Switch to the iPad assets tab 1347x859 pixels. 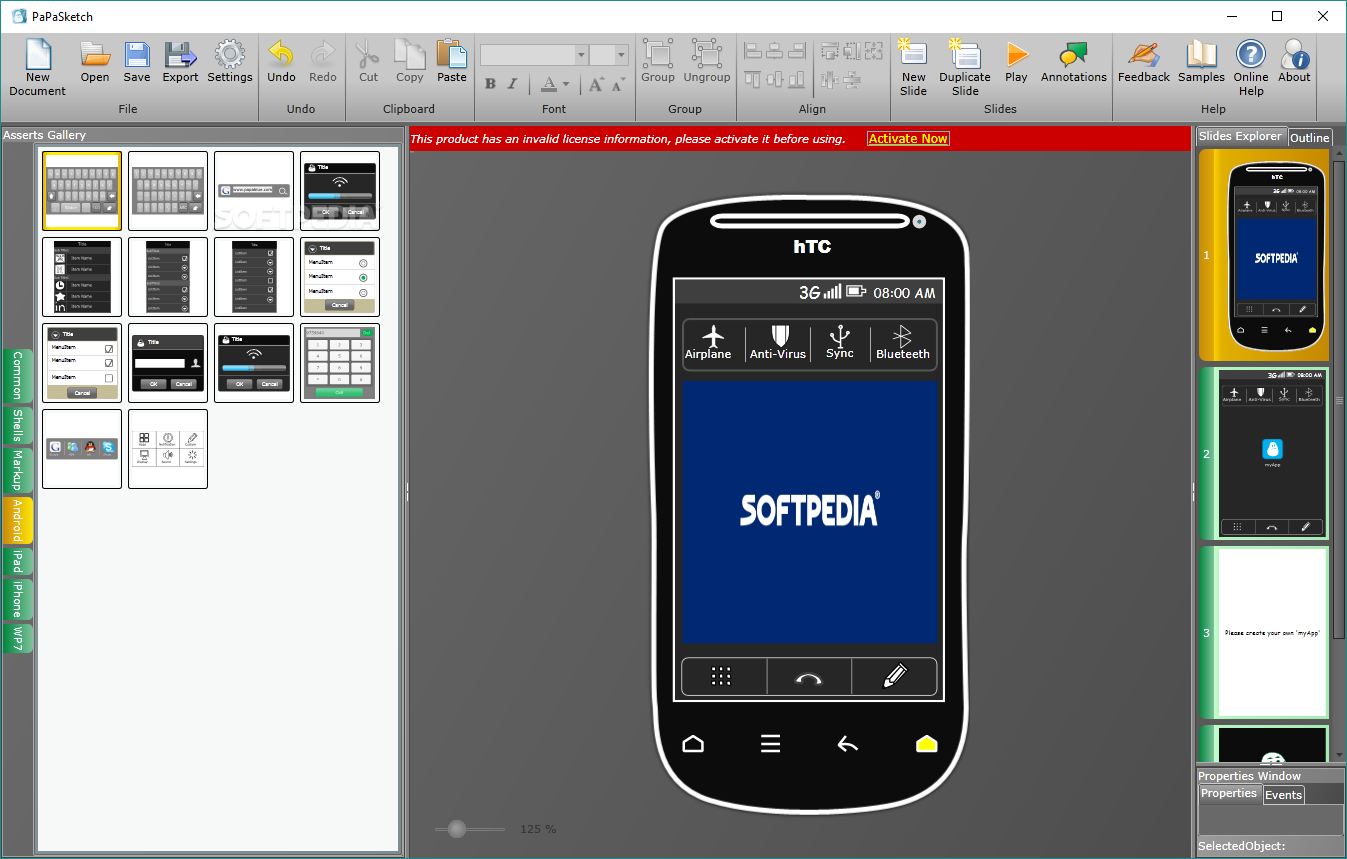coord(18,562)
